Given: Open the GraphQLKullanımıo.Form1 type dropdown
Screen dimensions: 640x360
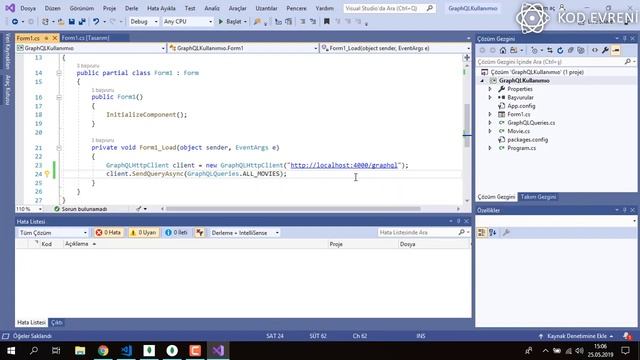Looking at the screenshot, I should 243,48.
